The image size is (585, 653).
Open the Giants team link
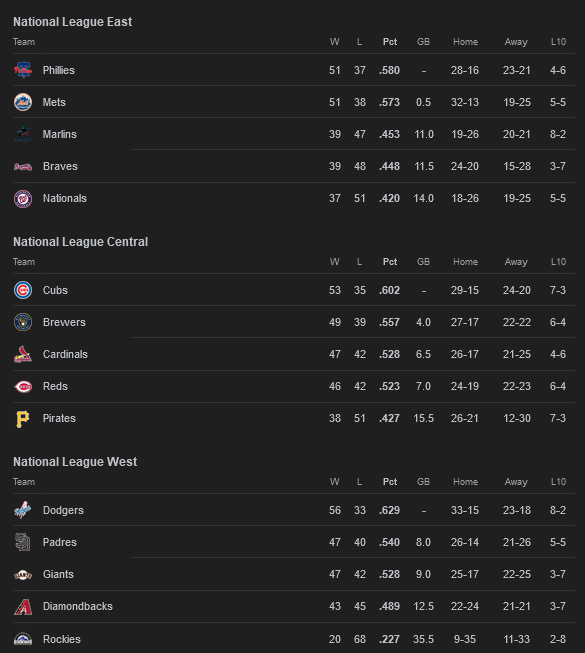58,574
